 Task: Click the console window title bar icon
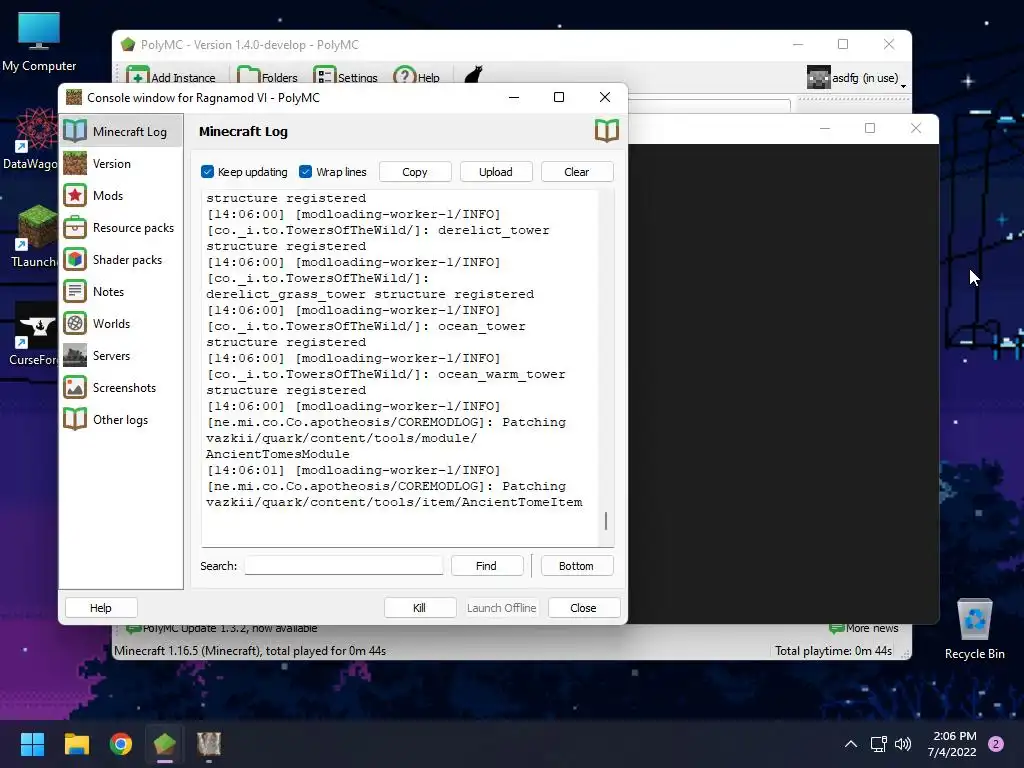[74, 97]
